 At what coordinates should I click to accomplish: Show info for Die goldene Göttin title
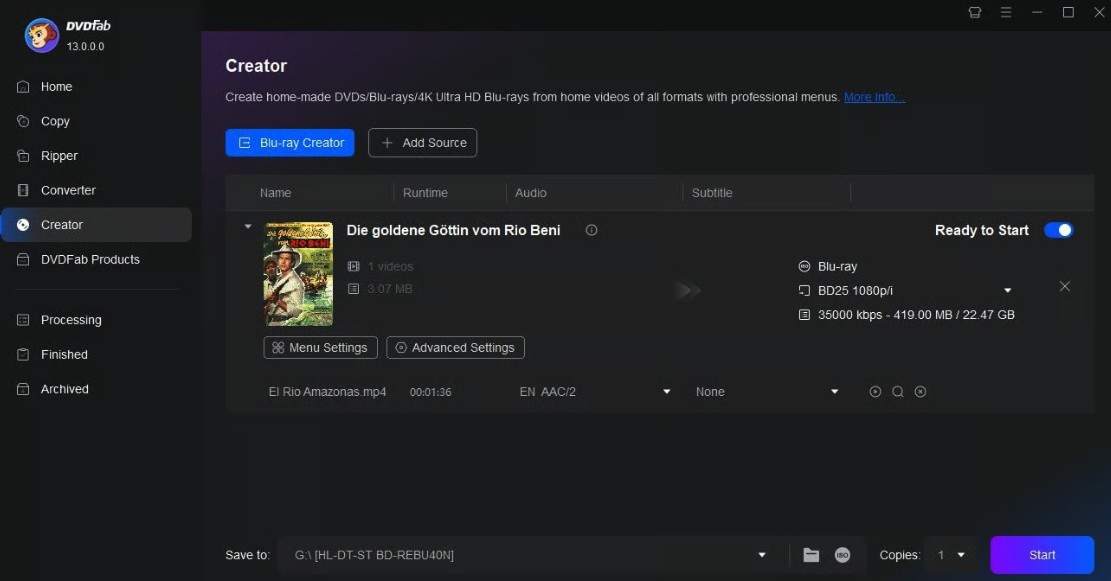592,230
